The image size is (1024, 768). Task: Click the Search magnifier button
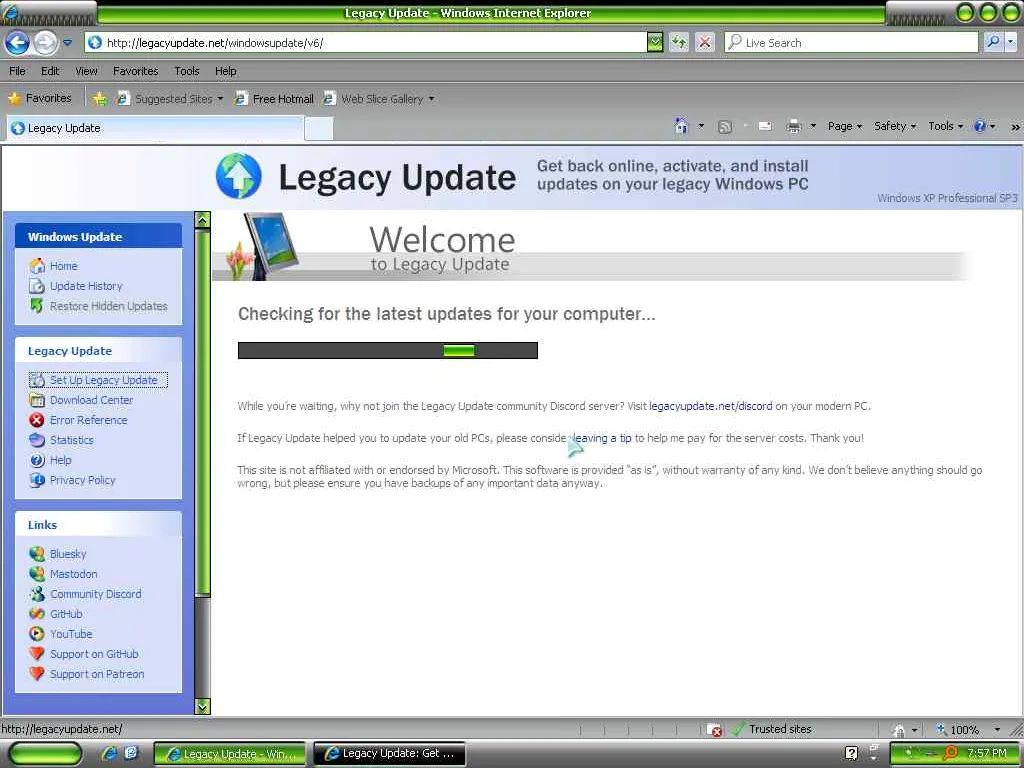click(993, 42)
